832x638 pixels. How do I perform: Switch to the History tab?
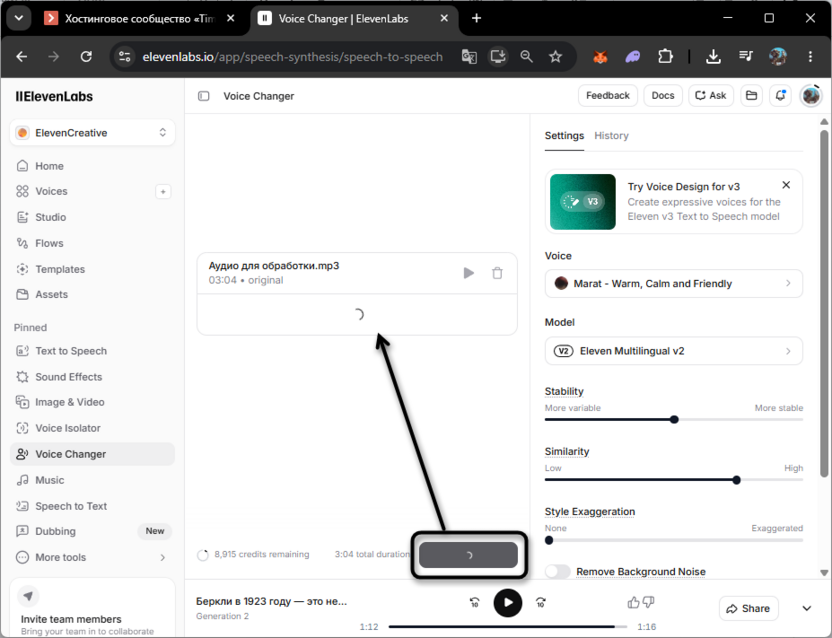[x=611, y=136]
